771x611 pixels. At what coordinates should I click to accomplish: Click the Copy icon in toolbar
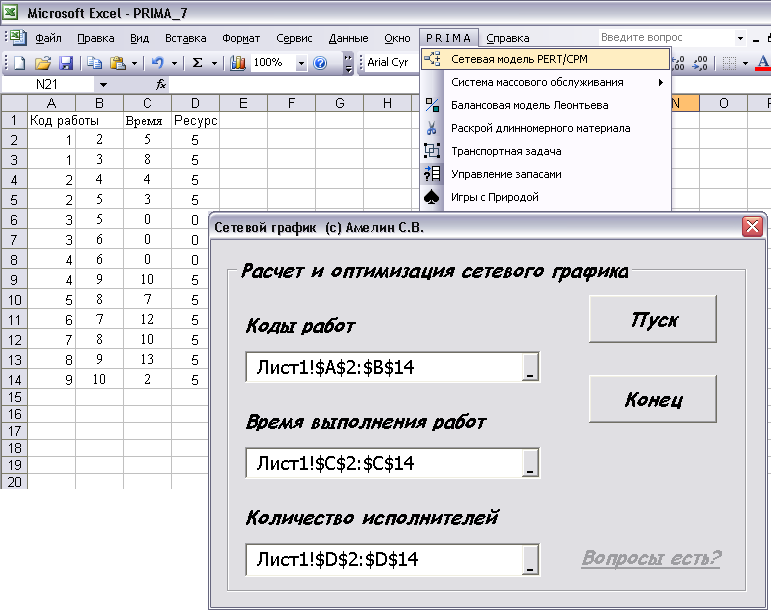tap(94, 63)
